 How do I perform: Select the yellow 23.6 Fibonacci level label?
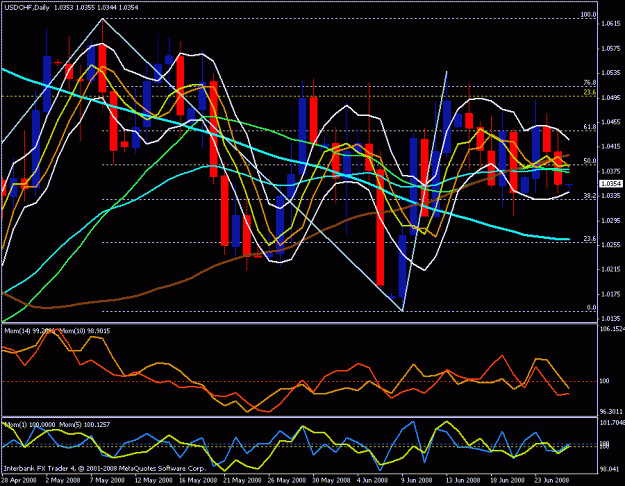(x=590, y=92)
